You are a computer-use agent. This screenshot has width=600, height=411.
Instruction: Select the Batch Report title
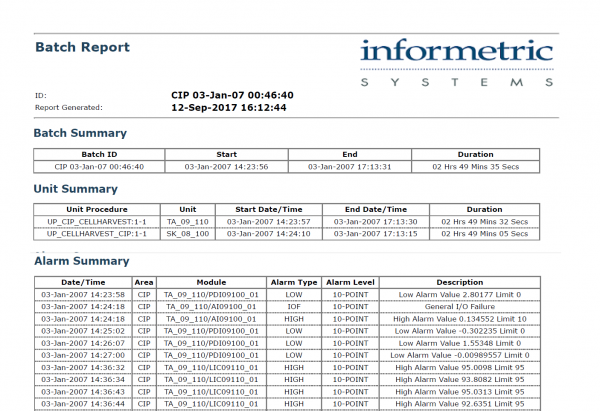82,47
